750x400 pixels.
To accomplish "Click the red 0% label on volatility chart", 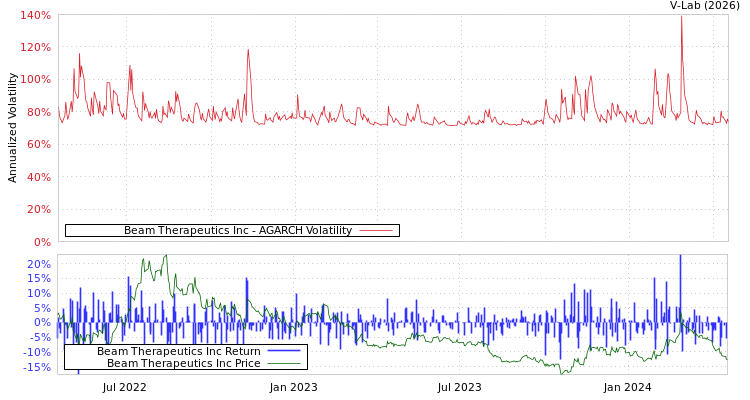I will tap(42, 242).
